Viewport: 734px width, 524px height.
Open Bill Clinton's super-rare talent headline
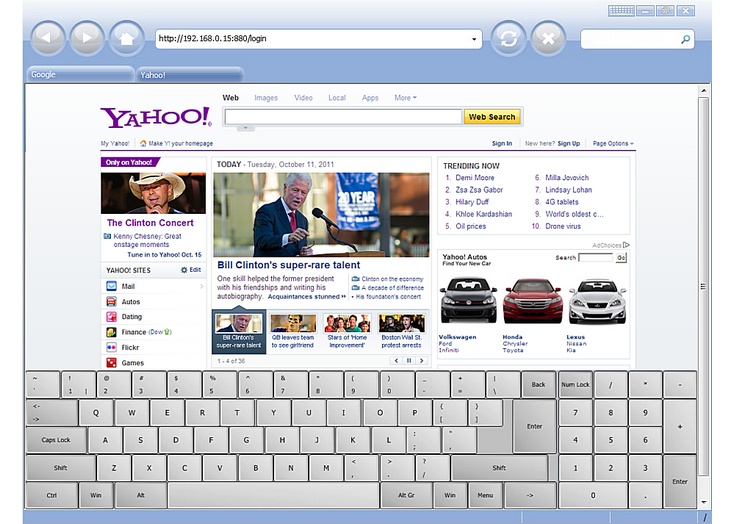coord(289,265)
